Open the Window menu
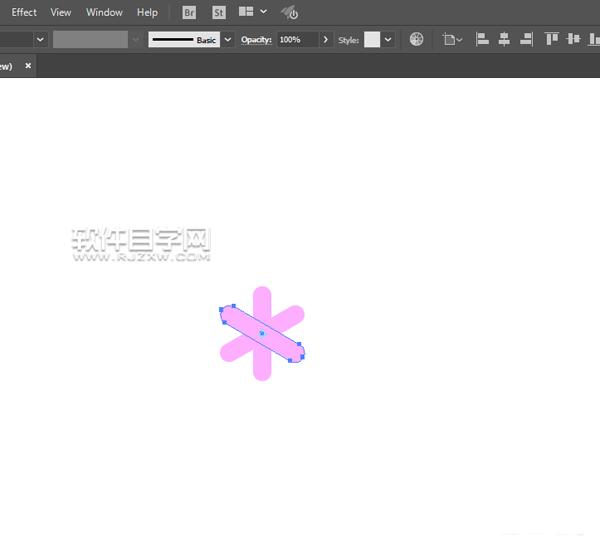 click(x=104, y=13)
